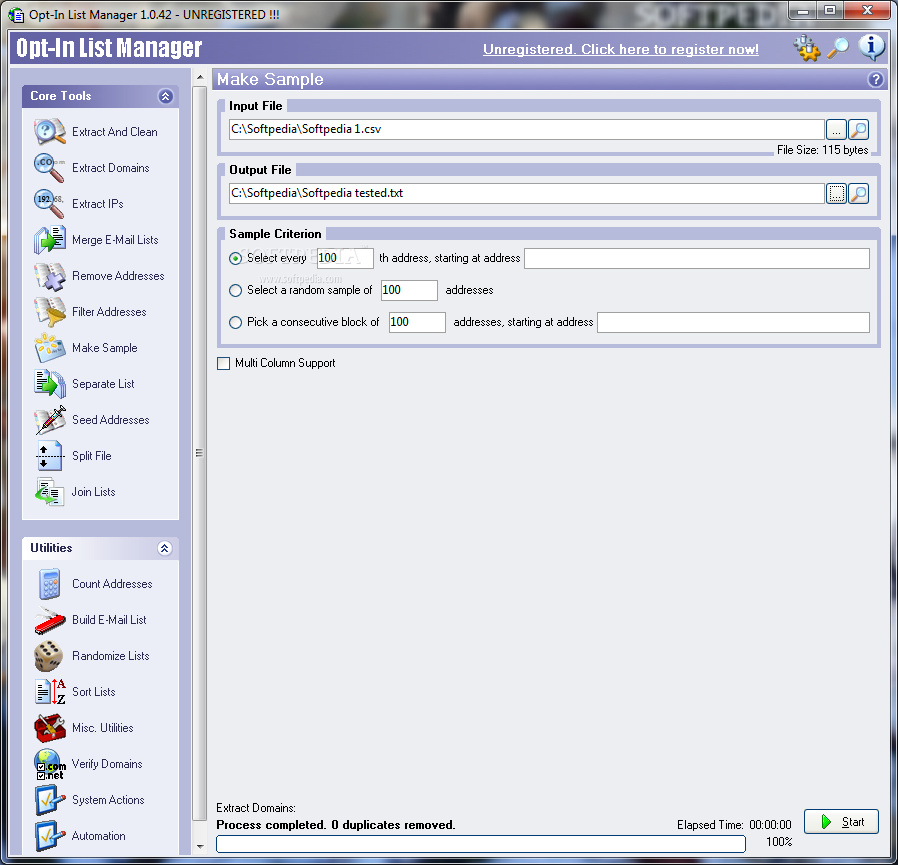Click the magnifying glass icon in header

838,48
